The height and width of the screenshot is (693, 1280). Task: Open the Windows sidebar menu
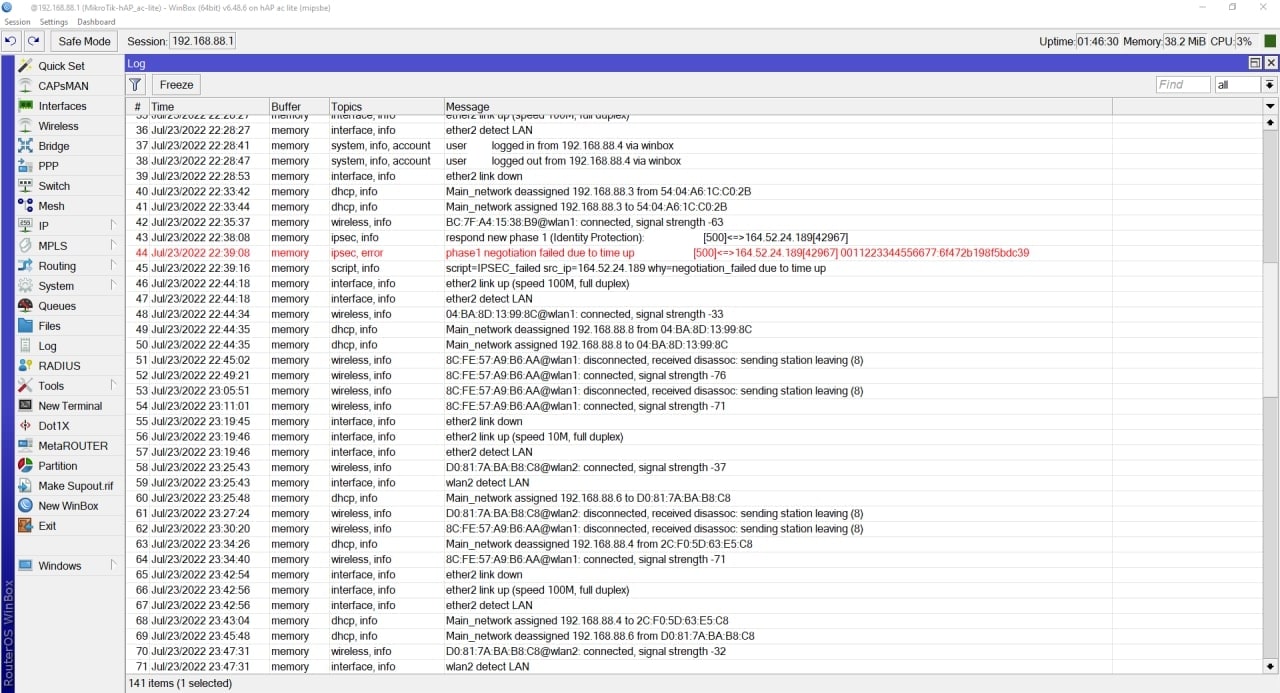[59, 566]
